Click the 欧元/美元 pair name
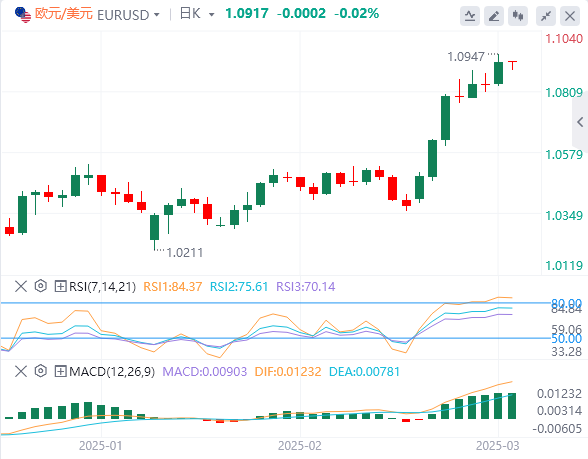Viewport: 588px width, 459px height. pos(63,14)
